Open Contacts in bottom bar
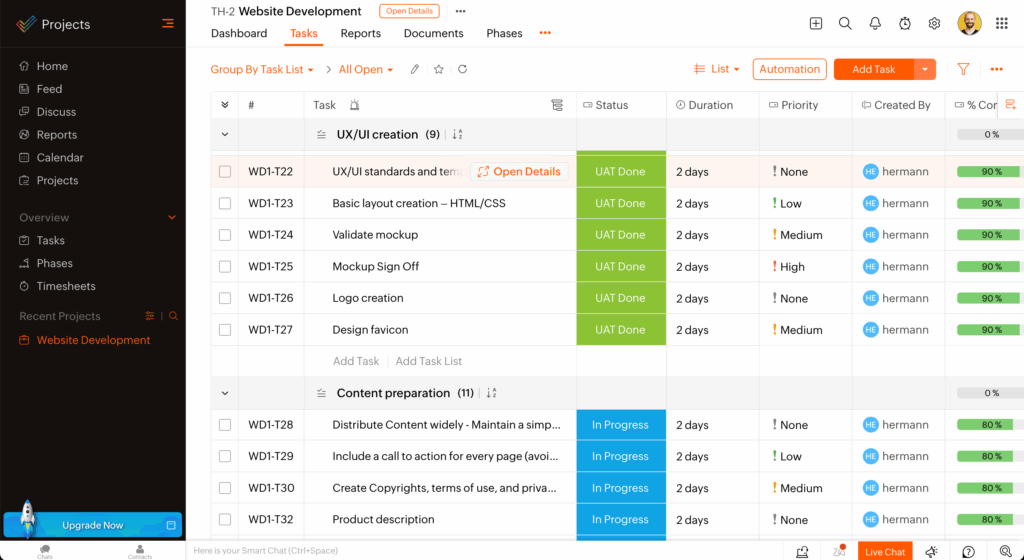This screenshot has height=560, width=1024. pyautogui.click(x=140, y=552)
